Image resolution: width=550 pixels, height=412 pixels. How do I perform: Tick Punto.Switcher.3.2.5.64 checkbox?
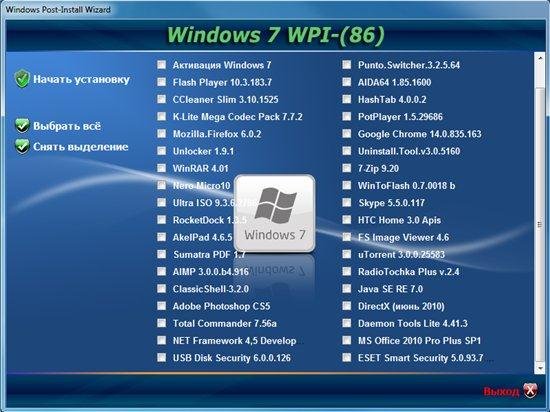point(347,65)
